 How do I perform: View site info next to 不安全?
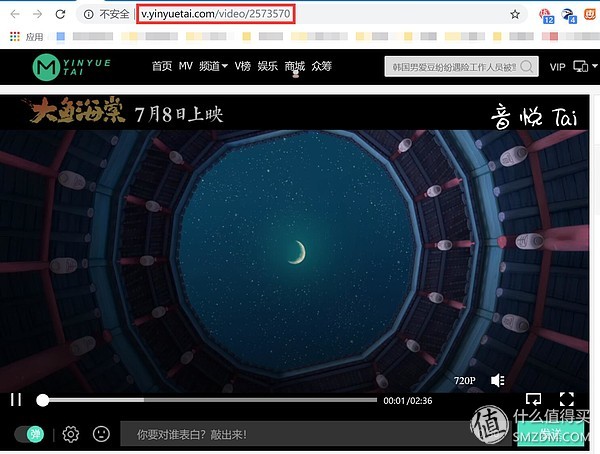[88, 15]
